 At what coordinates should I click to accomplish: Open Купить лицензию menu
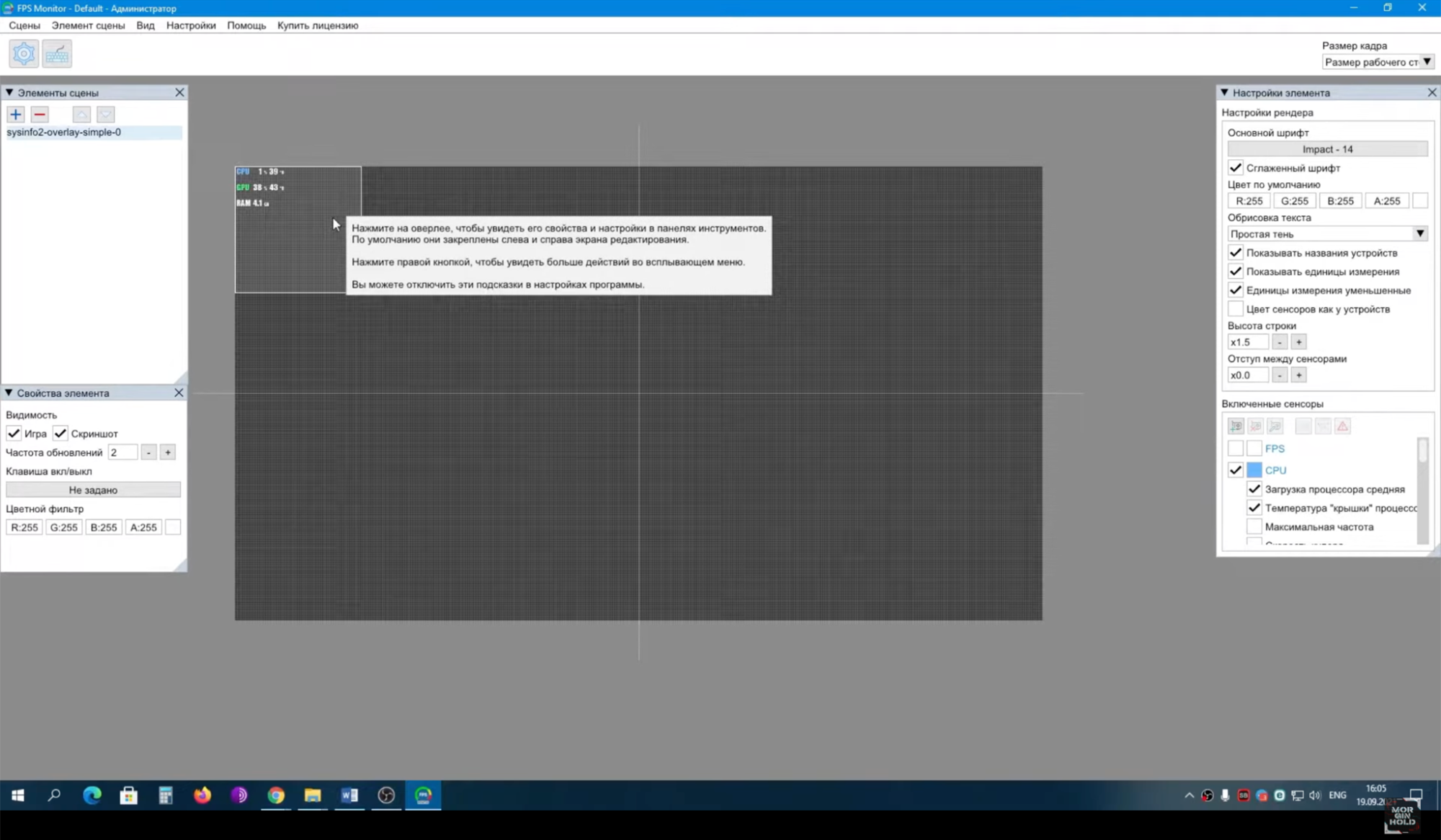[318, 25]
